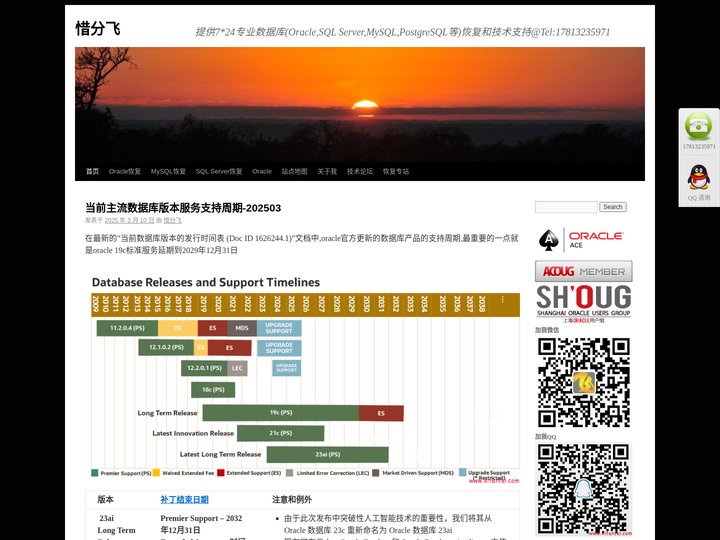Open the ACOUG Member badge
Screen dimensions: 720x540
[583, 271]
